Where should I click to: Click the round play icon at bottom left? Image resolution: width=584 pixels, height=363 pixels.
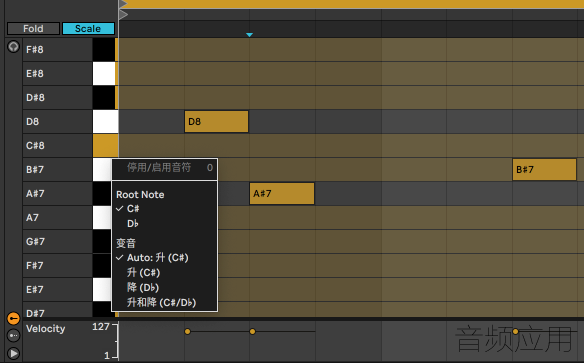pyautogui.click(x=13, y=353)
